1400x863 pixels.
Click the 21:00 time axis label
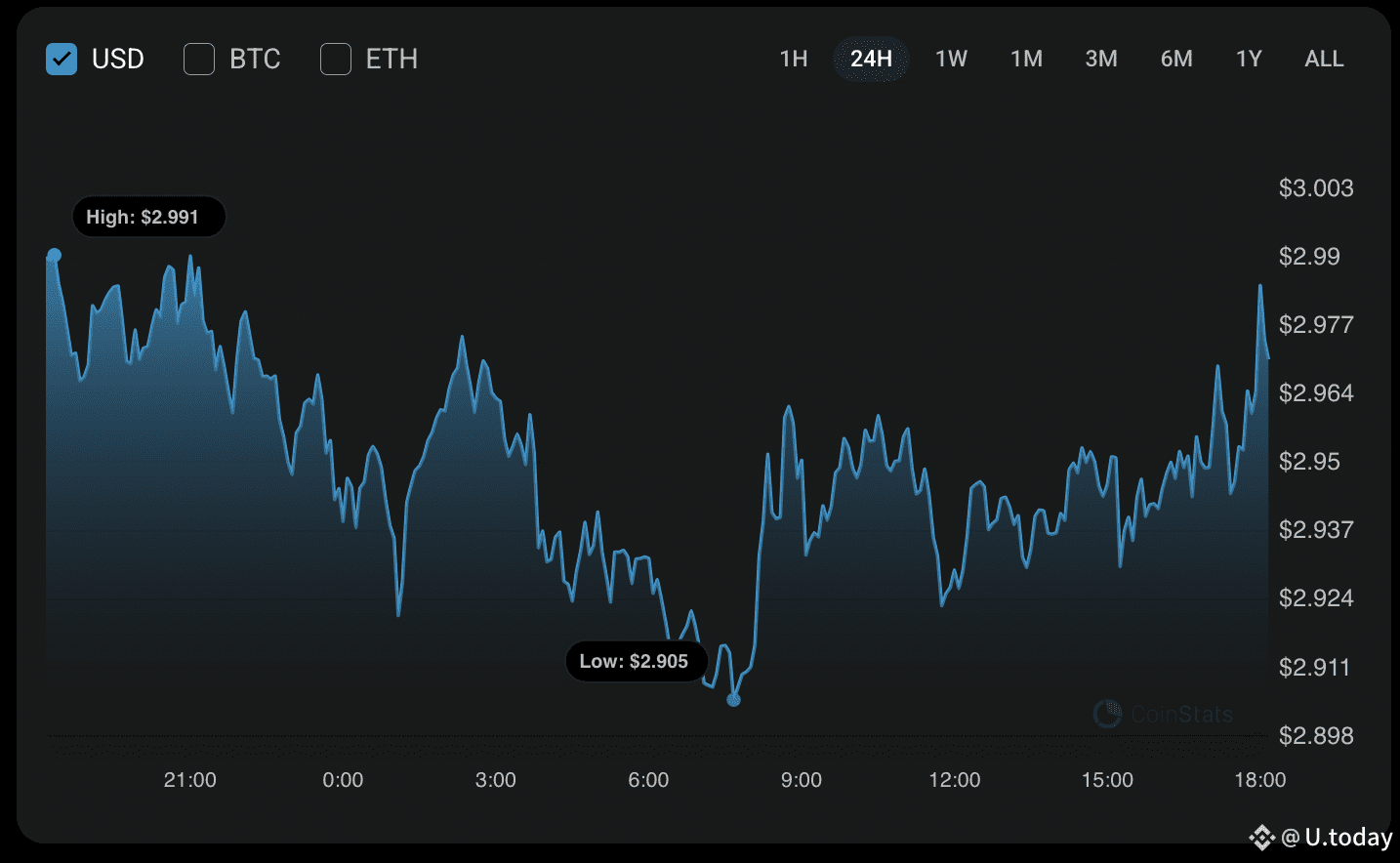pyautogui.click(x=190, y=780)
